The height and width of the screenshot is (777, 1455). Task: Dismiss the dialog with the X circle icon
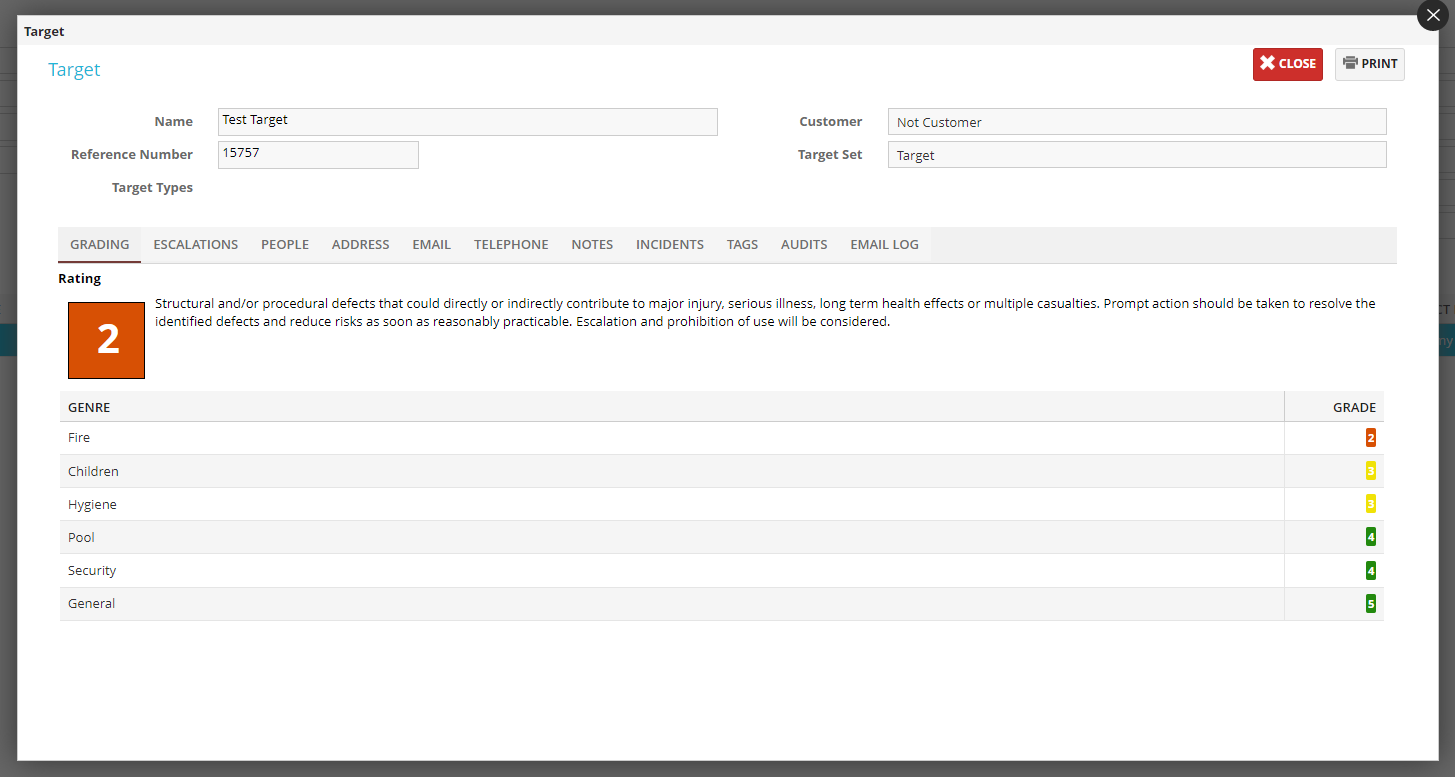pos(1433,15)
